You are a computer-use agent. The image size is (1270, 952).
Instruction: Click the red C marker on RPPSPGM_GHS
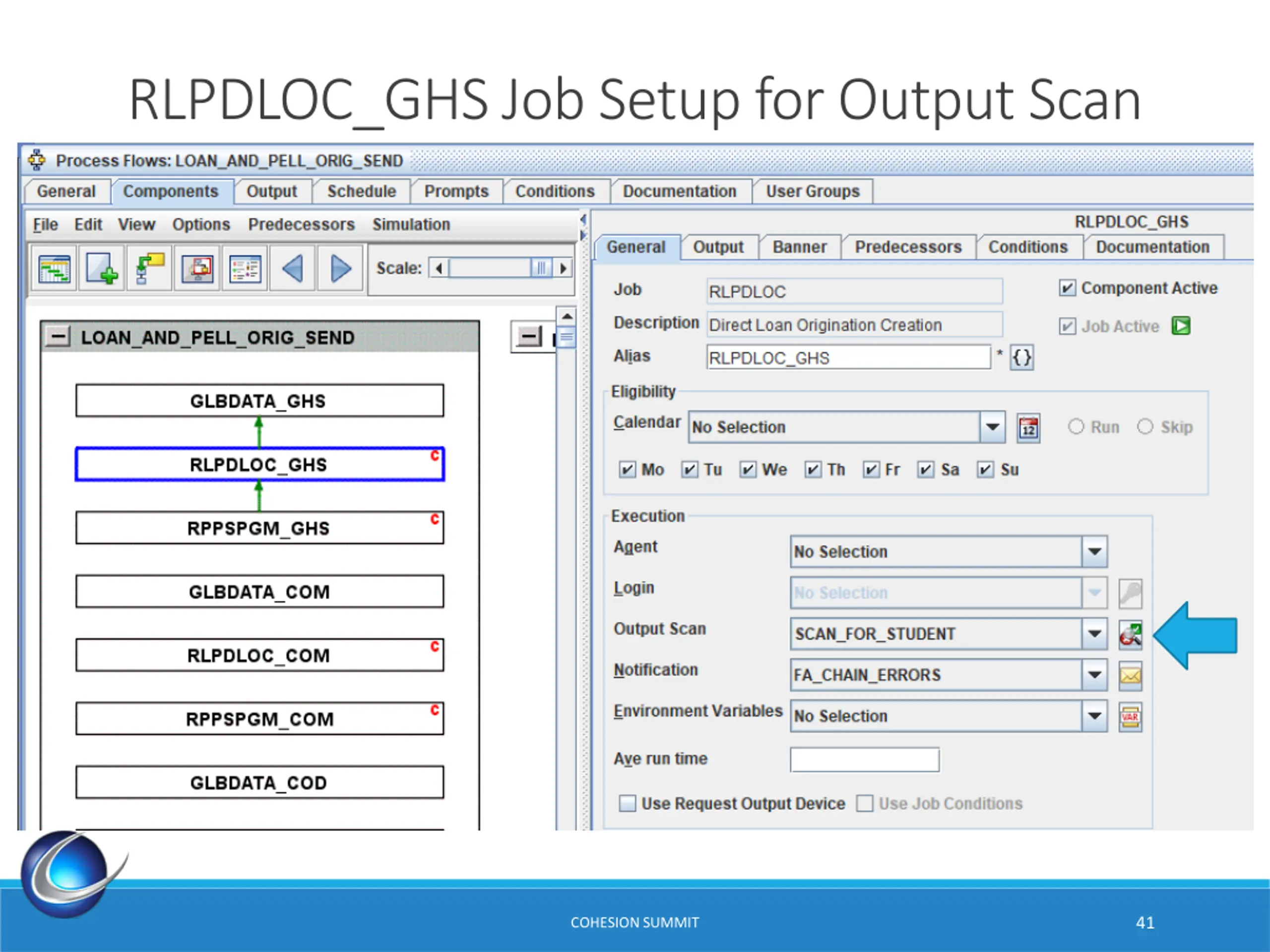pyautogui.click(x=435, y=519)
